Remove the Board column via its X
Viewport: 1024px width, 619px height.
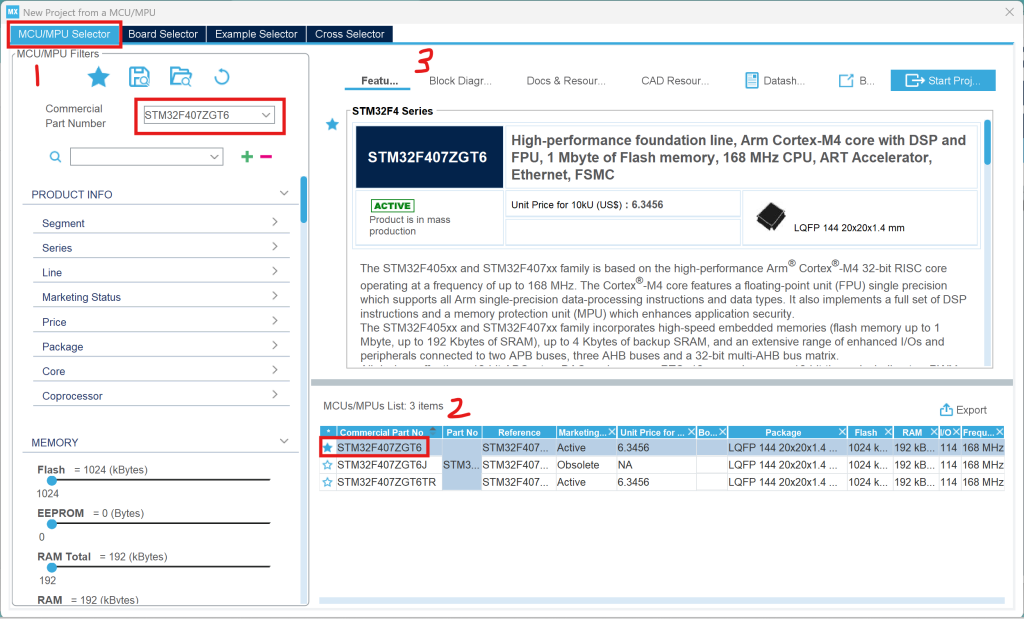[722, 432]
